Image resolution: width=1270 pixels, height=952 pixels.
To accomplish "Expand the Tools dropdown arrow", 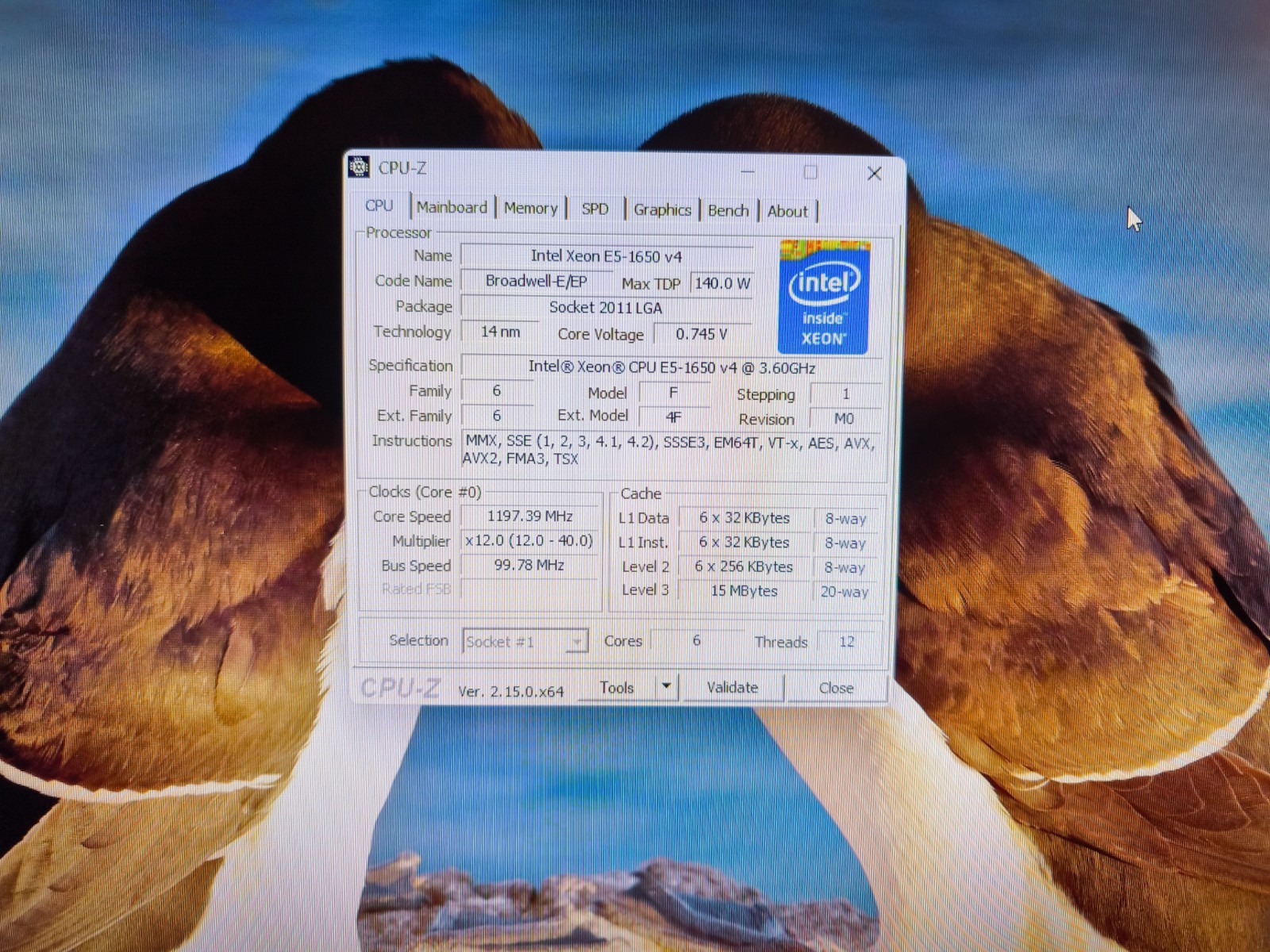I will [x=667, y=686].
